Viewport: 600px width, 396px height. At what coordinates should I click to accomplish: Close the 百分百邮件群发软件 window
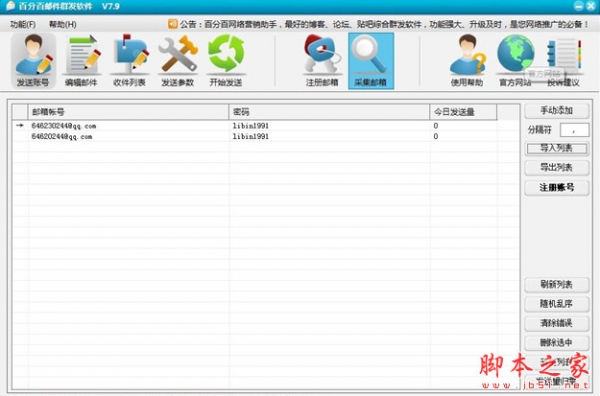(591, 6)
